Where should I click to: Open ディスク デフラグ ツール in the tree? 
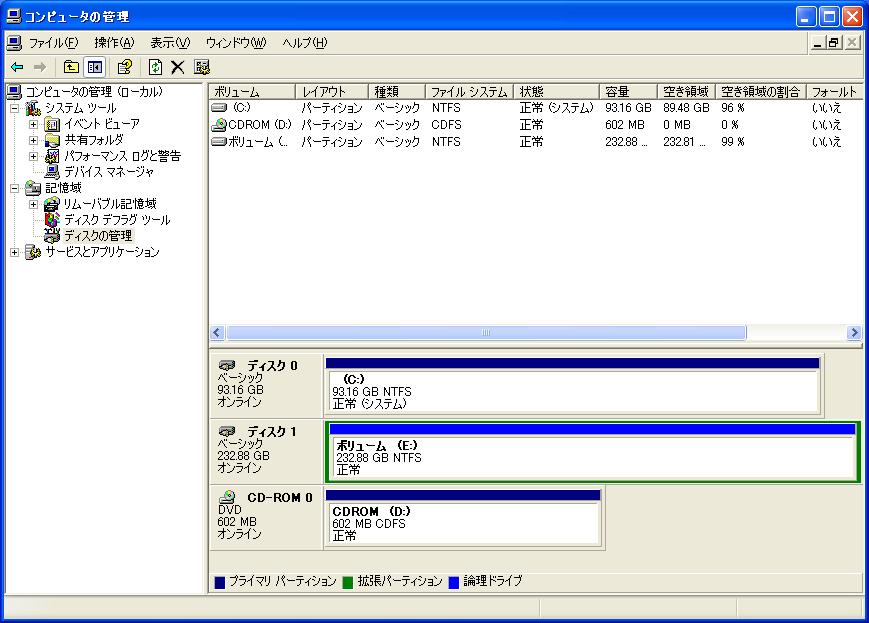click(116, 220)
